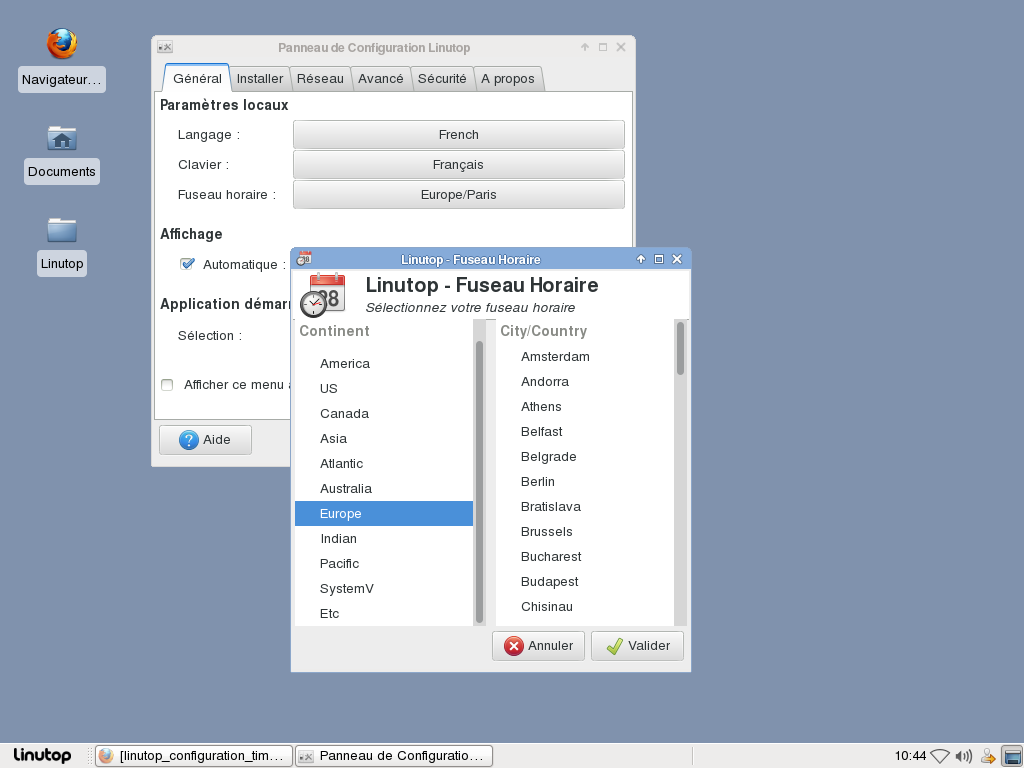Click the network status tray icon
1024x768 pixels.
click(940, 756)
